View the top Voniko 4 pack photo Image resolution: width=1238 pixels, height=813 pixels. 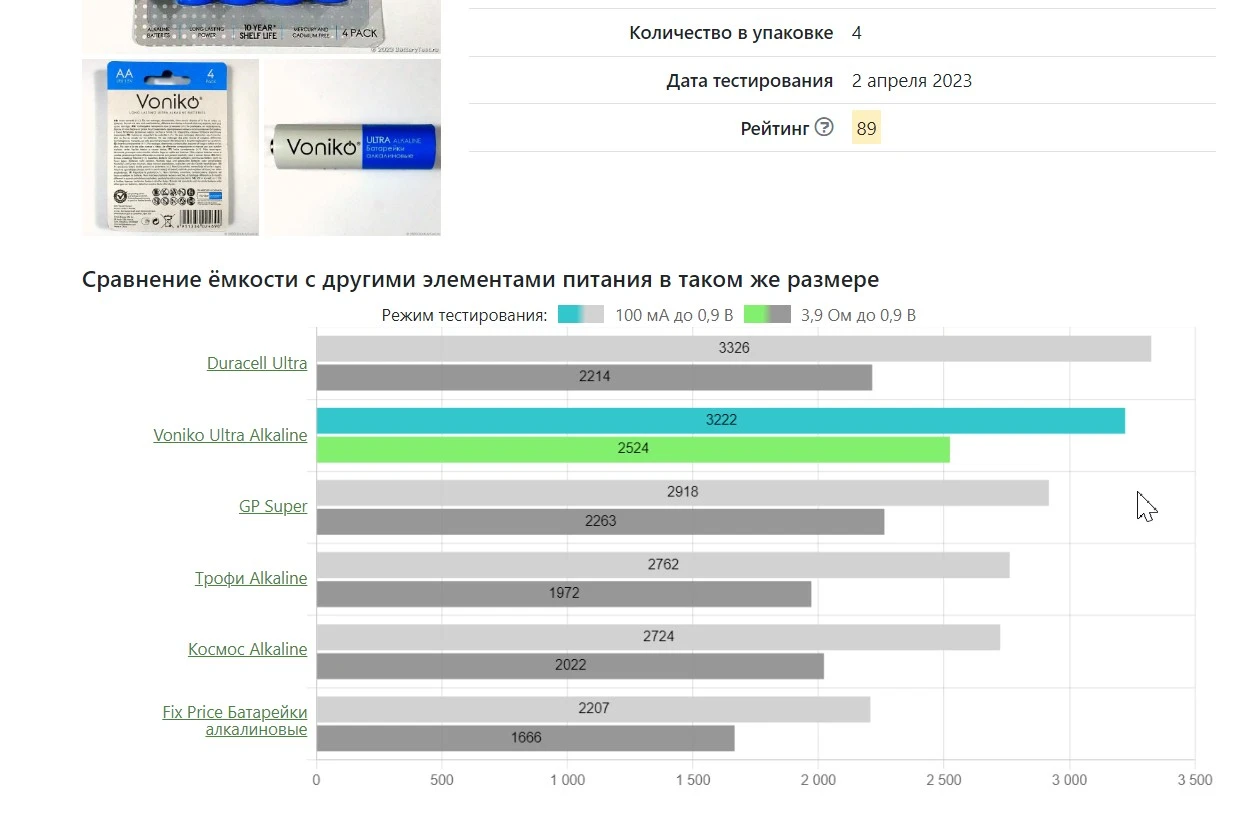click(x=261, y=27)
